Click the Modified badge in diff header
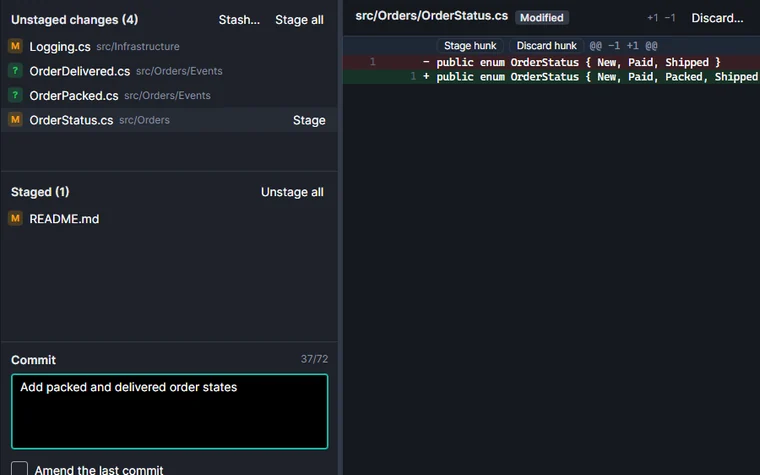Image resolution: width=760 pixels, height=475 pixels. point(542,18)
